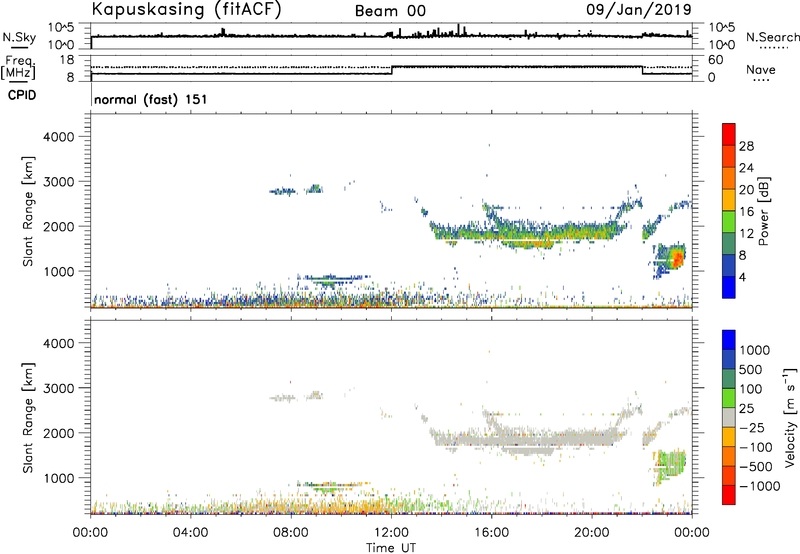This screenshot has height=554, width=800.
Task: Click the 'Nave' legend label
Action: (x=761, y=69)
